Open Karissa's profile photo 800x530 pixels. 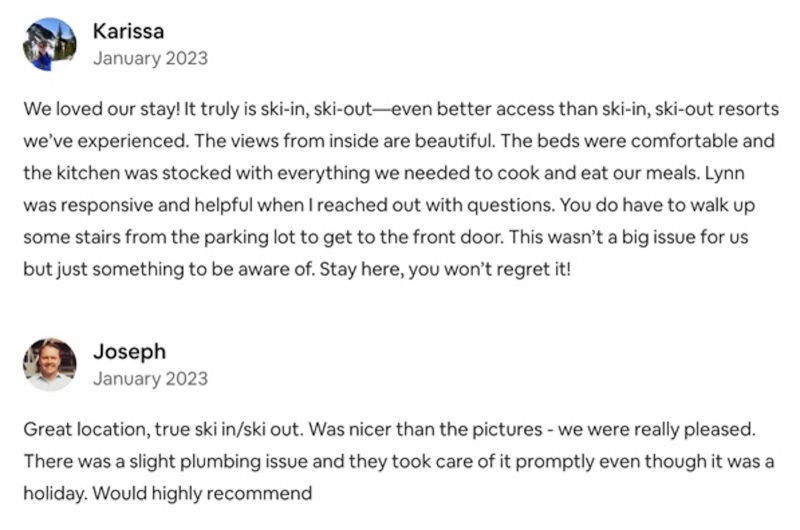pos(49,44)
